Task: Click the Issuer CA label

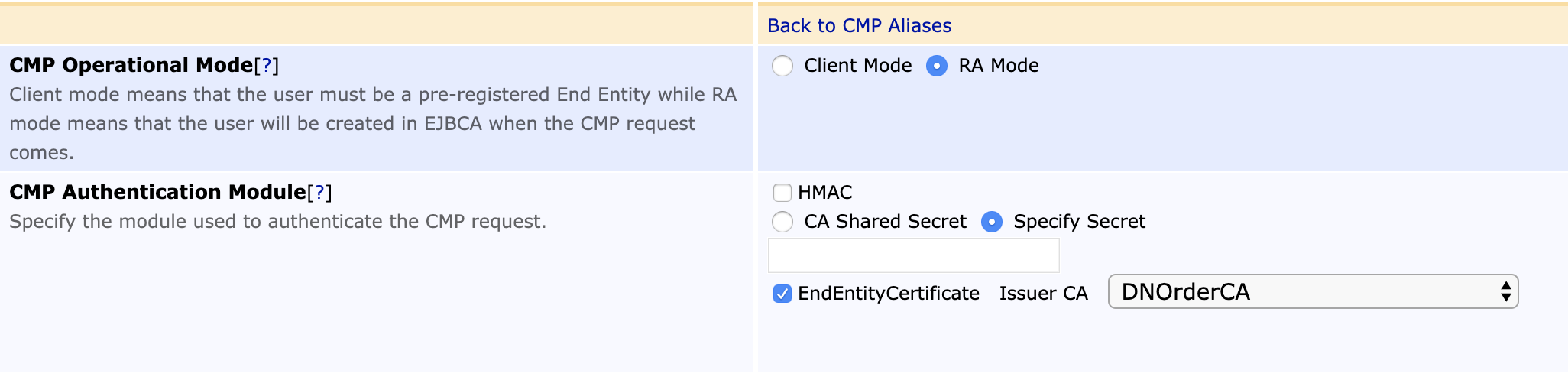Action: (1043, 294)
